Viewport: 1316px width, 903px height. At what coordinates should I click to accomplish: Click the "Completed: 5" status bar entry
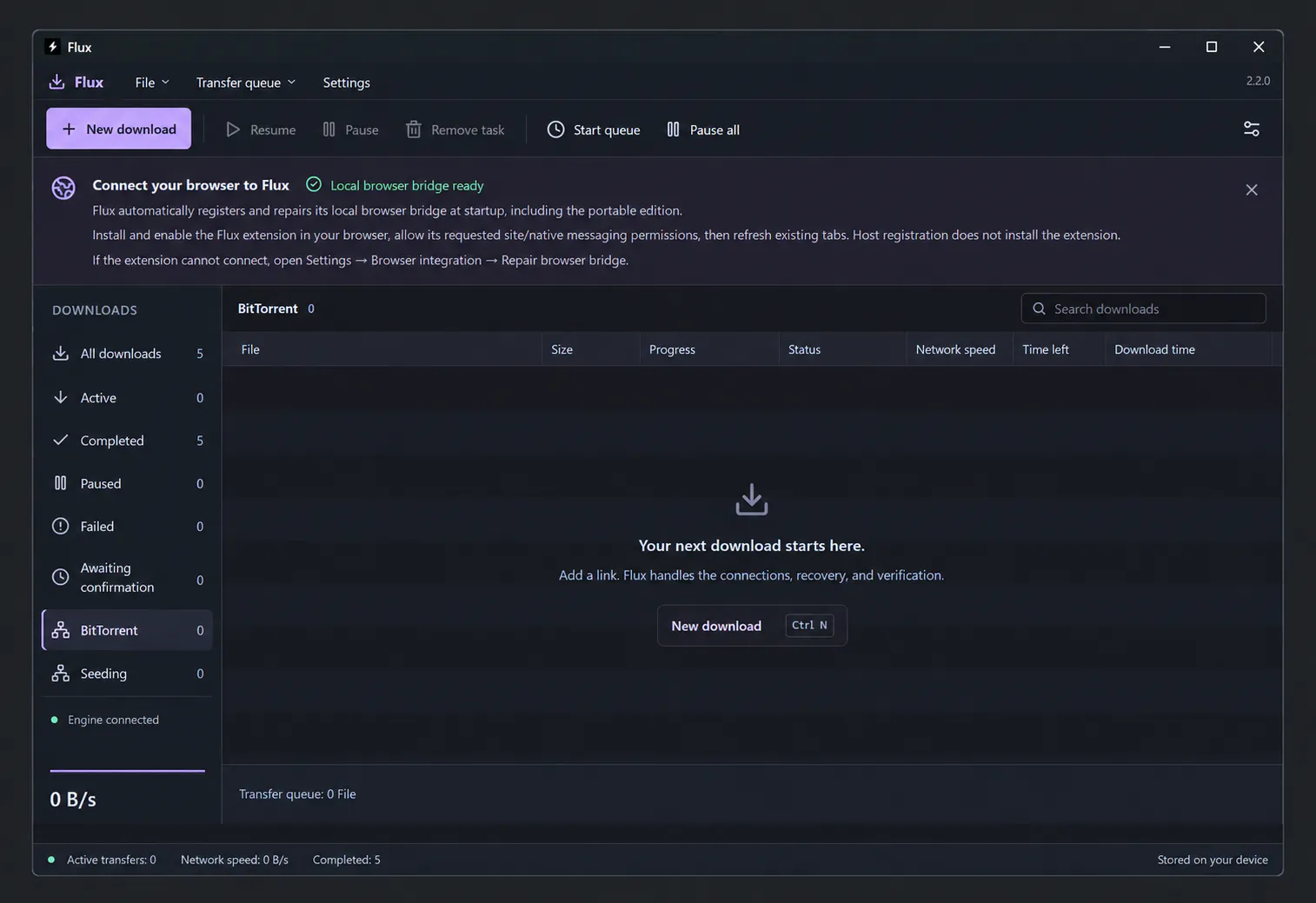[346, 860]
